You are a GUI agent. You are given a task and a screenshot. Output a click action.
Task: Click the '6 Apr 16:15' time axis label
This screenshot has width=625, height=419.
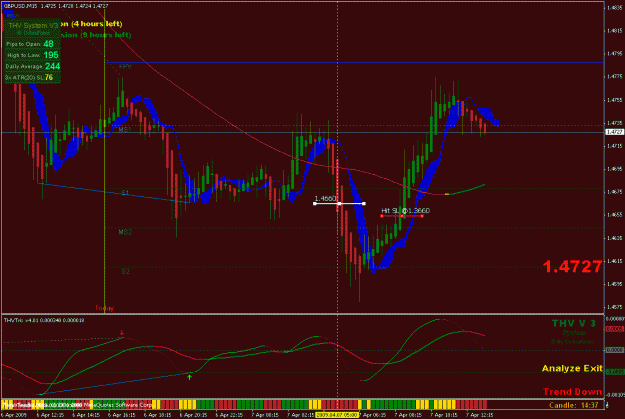pyautogui.click(x=122, y=415)
